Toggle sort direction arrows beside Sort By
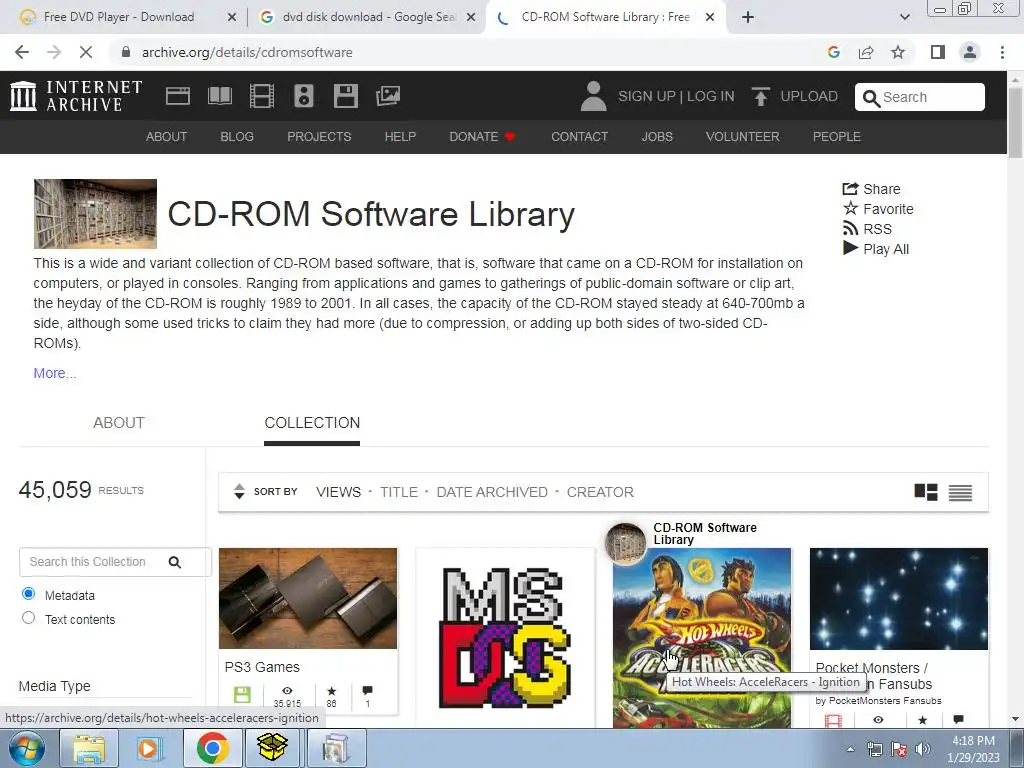The image size is (1024, 768). [x=239, y=491]
